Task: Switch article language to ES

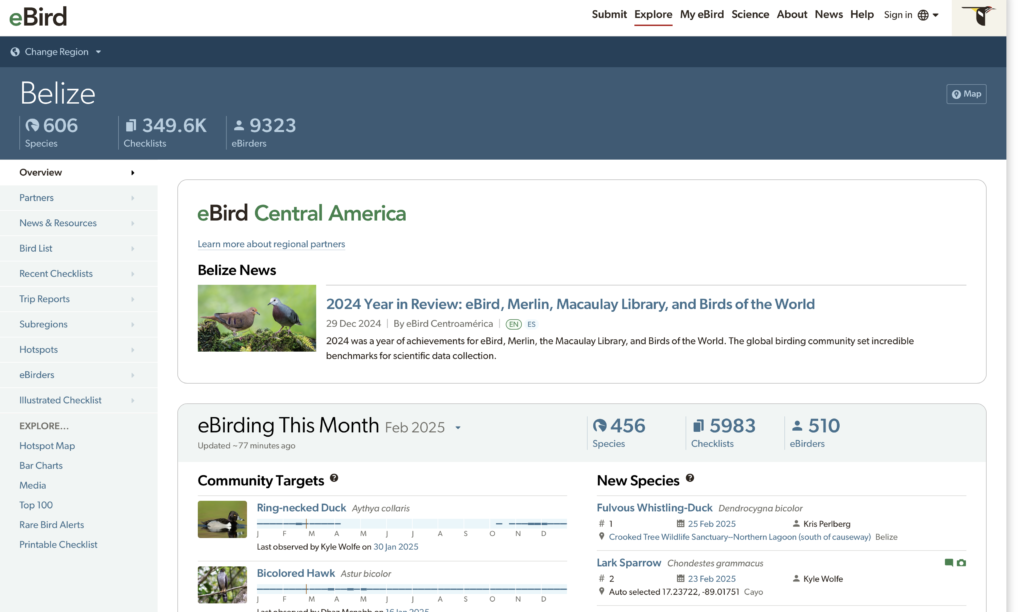Action: (x=531, y=324)
